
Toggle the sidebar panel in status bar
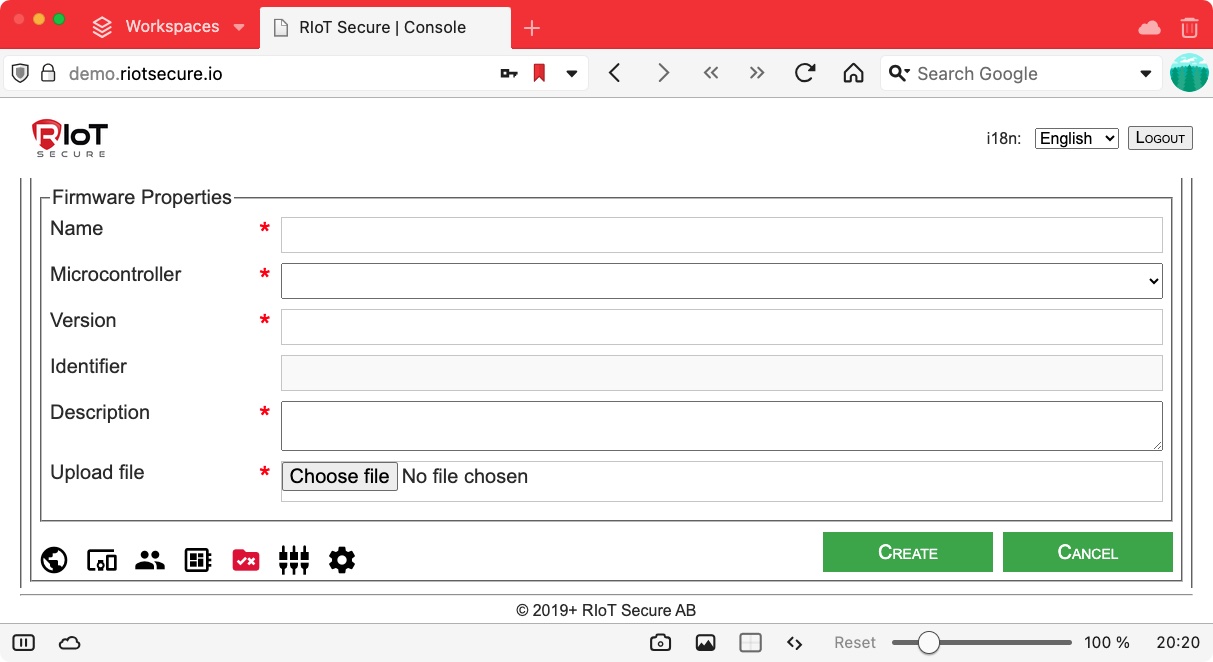[24, 643]
